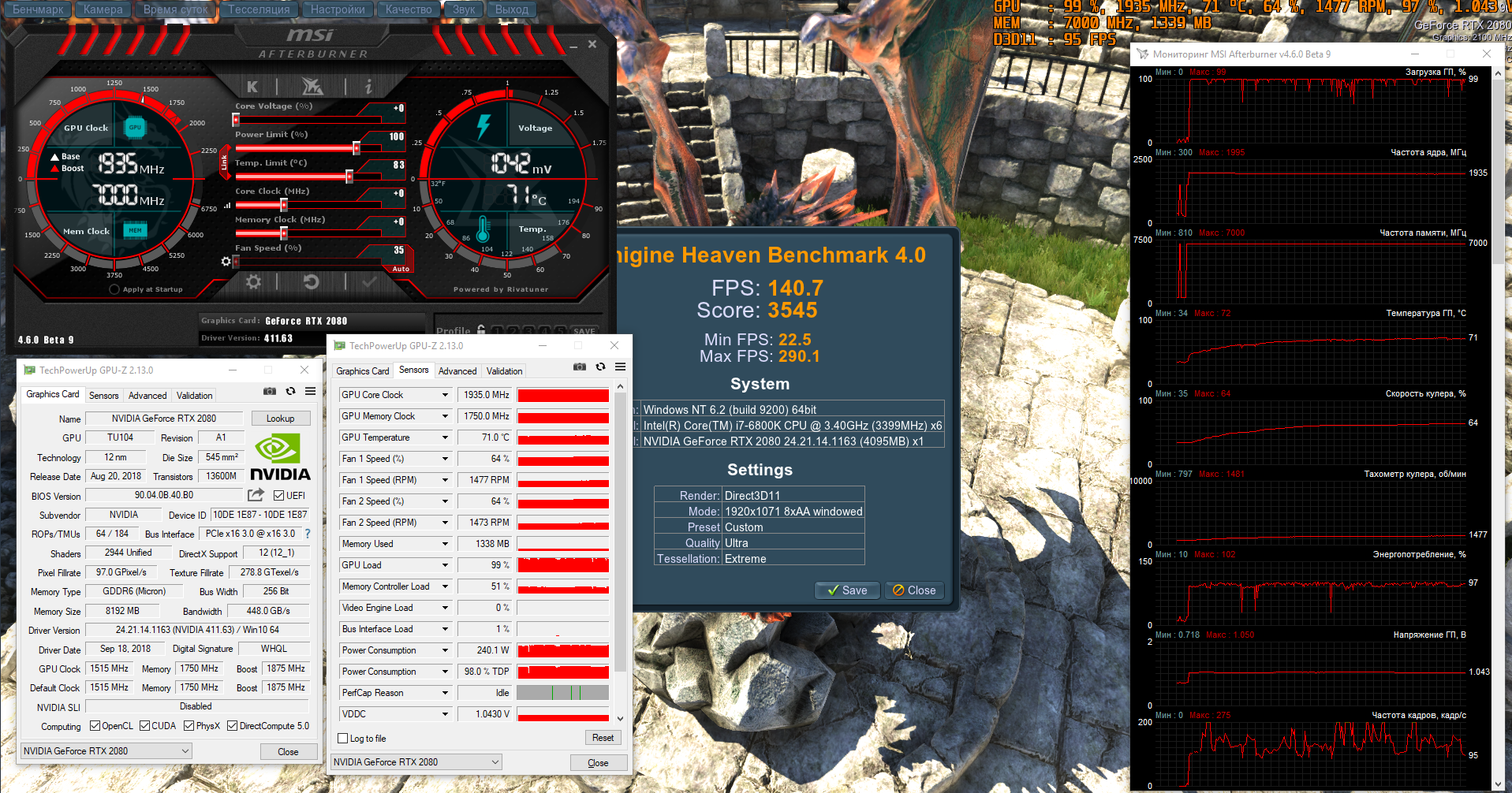This screenshot has width=1512, height=793.
Task: Open the Качество menu in Heaven
Action: click(x=408, y=9)
